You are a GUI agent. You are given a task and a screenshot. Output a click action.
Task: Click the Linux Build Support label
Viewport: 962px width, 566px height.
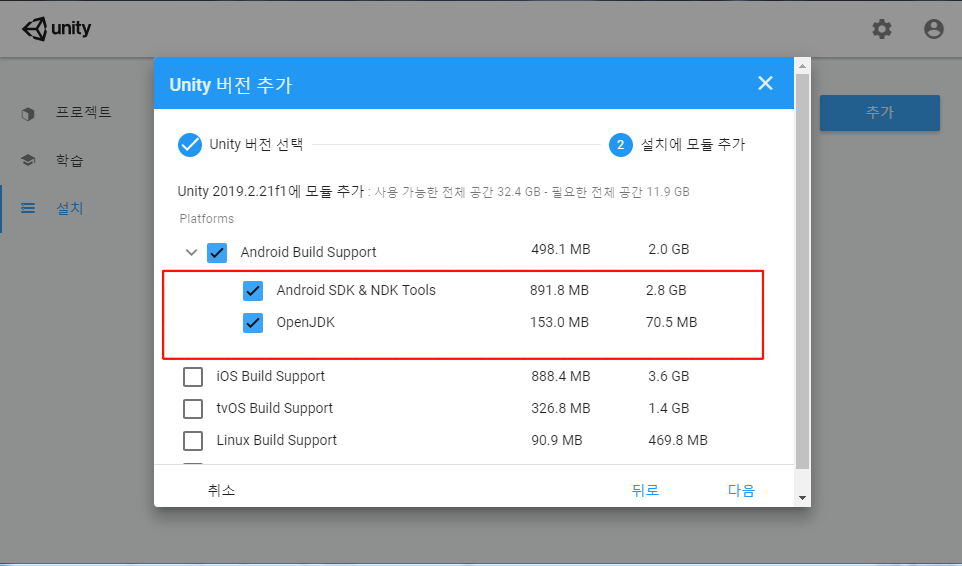[x=277, y=440]
